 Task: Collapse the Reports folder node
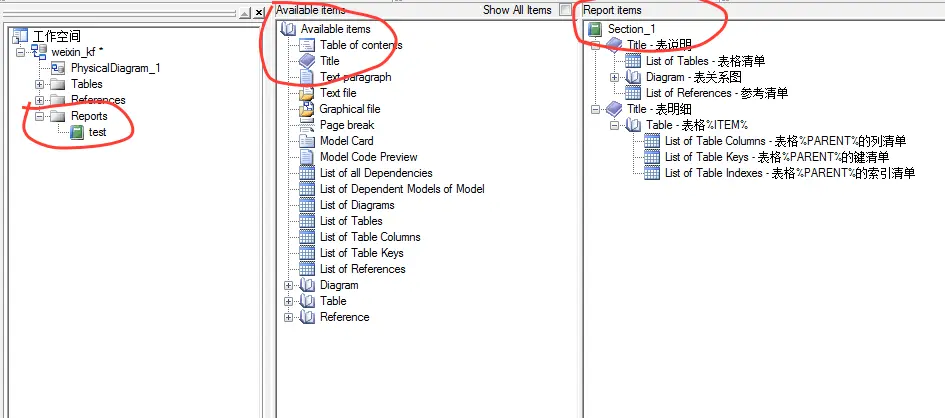pyautogui.click(x=40, y=116)
